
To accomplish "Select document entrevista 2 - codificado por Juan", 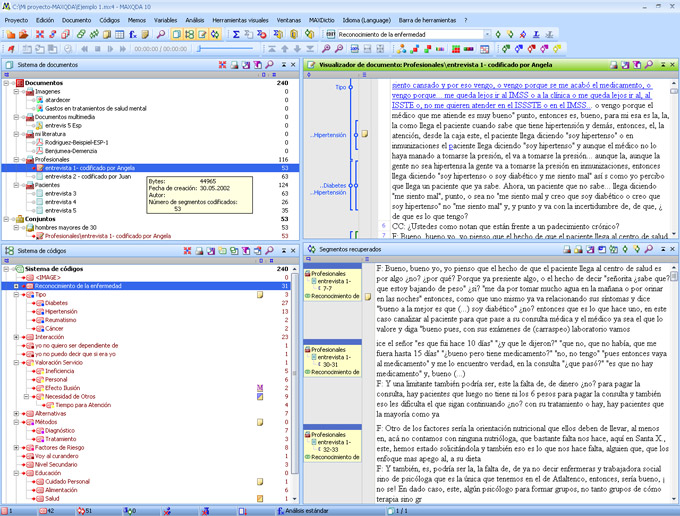I will tap(88, 176).
